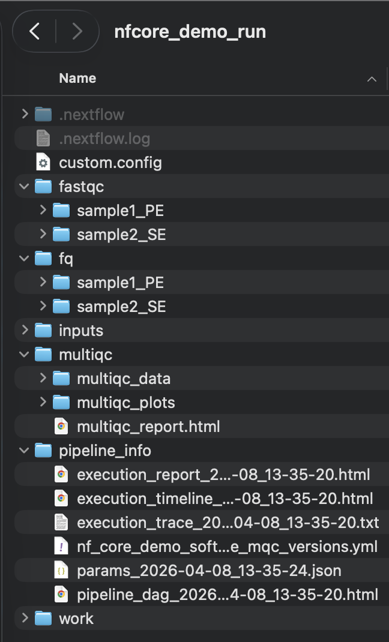This screenshot has width=389, height=642.
Task: Click the custom.config gear file icon
Action: 43,163
